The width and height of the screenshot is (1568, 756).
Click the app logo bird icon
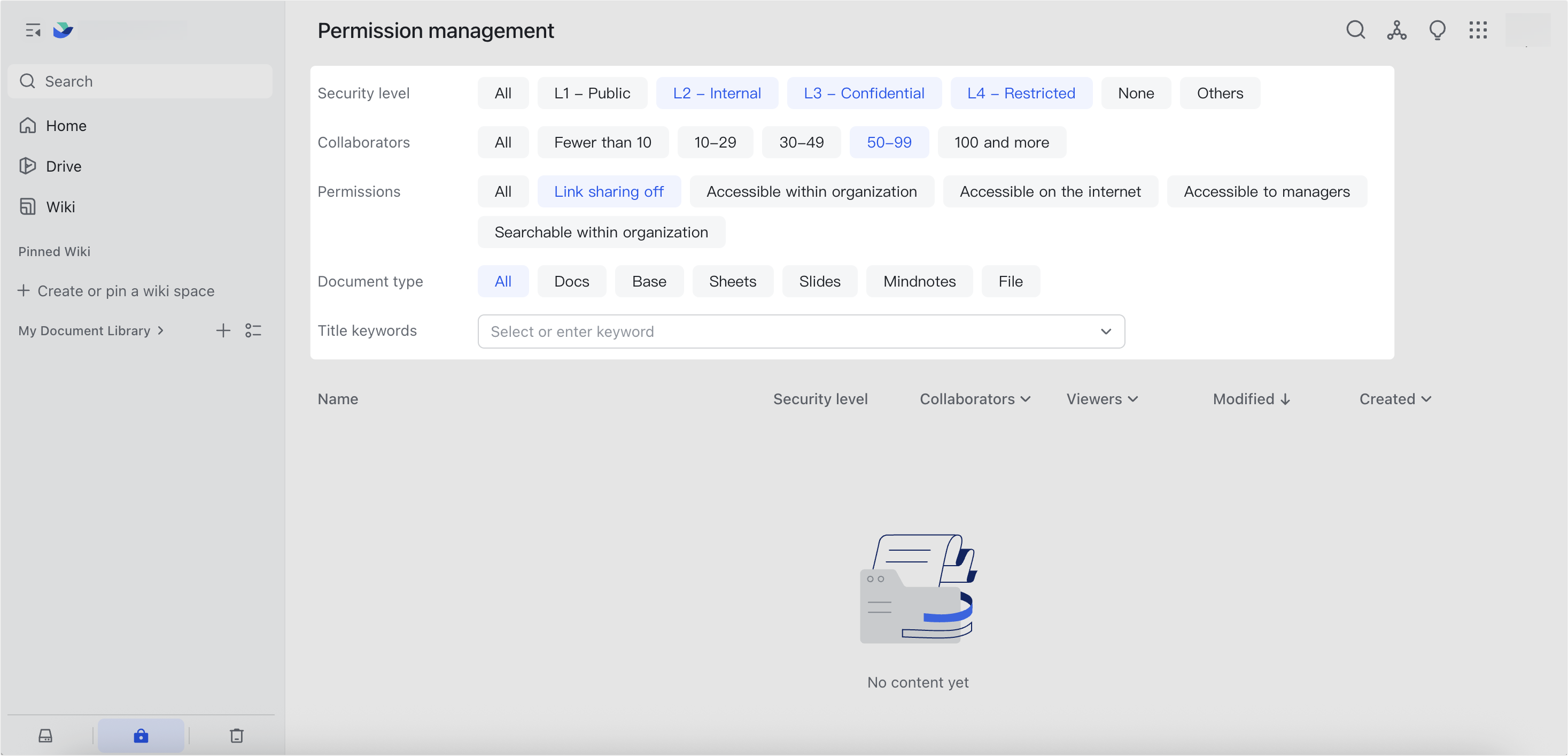click(x=63, y=30)
